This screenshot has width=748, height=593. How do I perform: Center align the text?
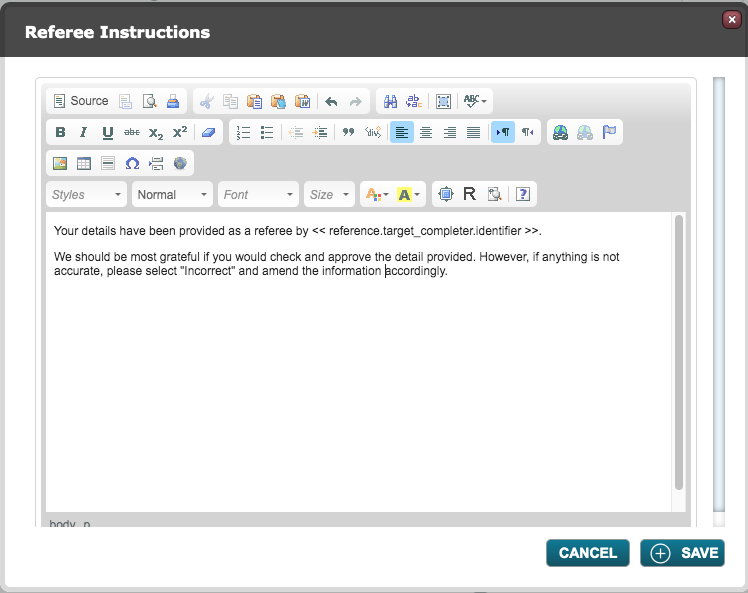tap(426, 132)
